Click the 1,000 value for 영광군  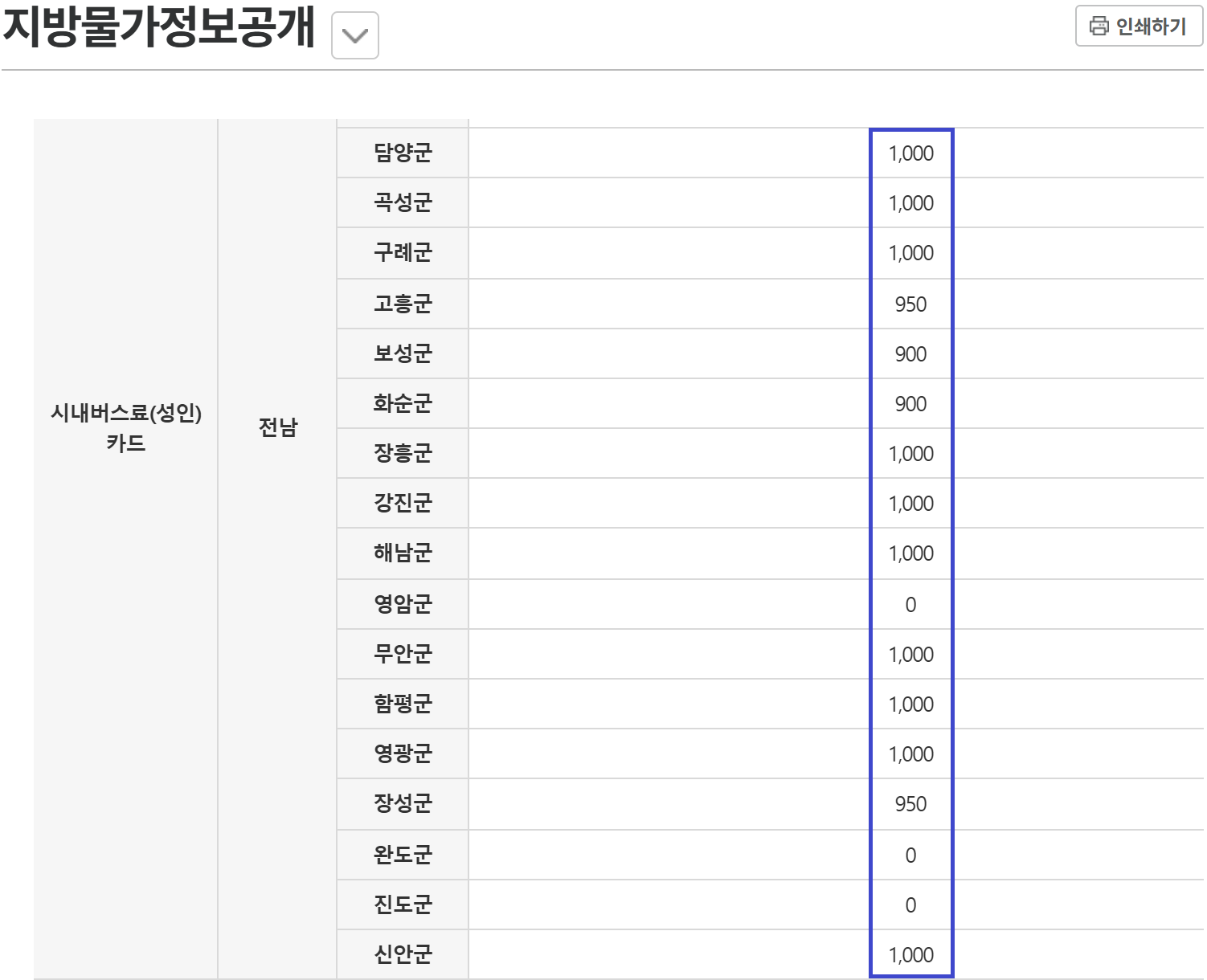point(911,754)
